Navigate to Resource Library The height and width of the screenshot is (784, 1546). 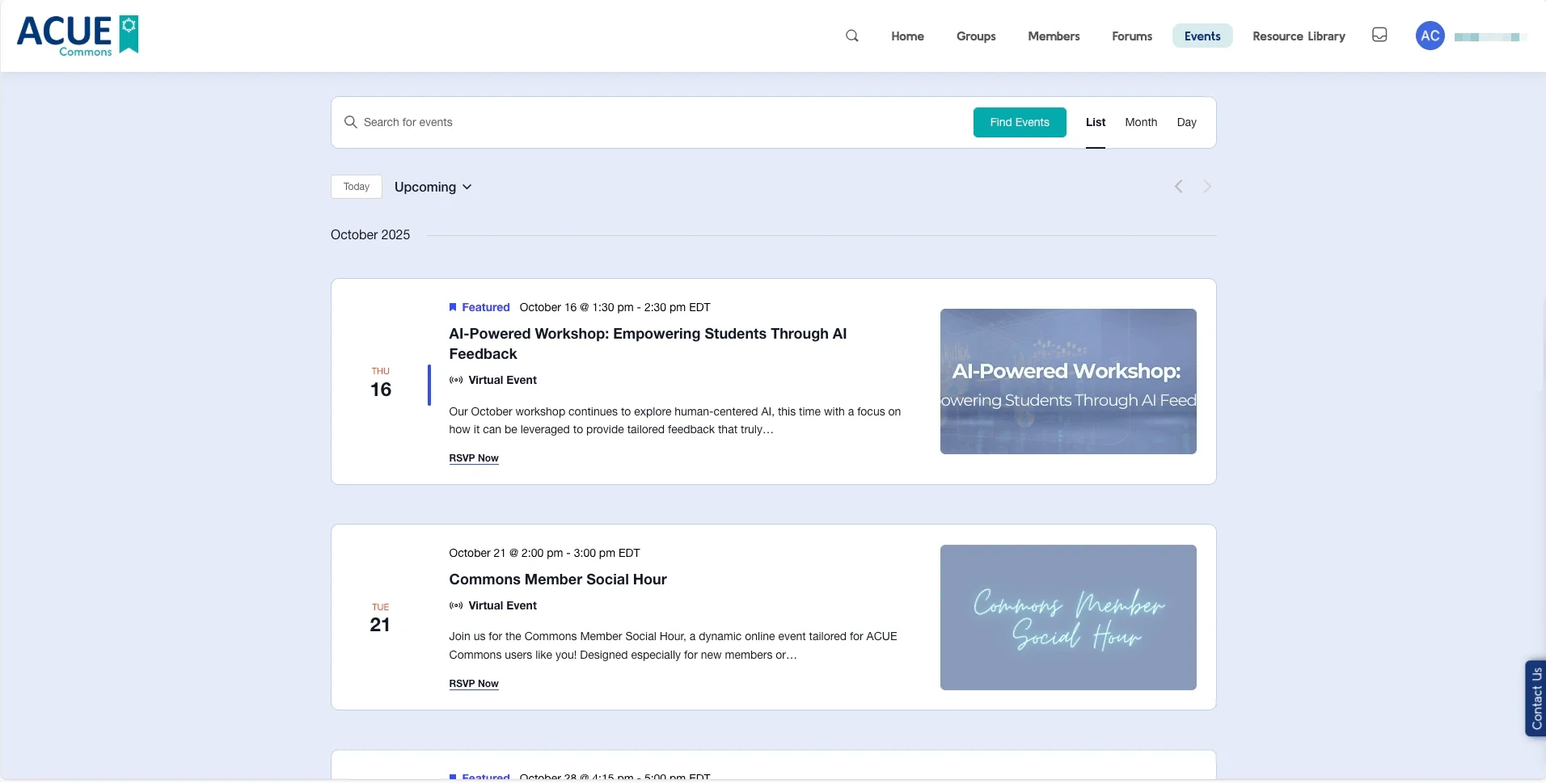click(x=1298, y=36)
